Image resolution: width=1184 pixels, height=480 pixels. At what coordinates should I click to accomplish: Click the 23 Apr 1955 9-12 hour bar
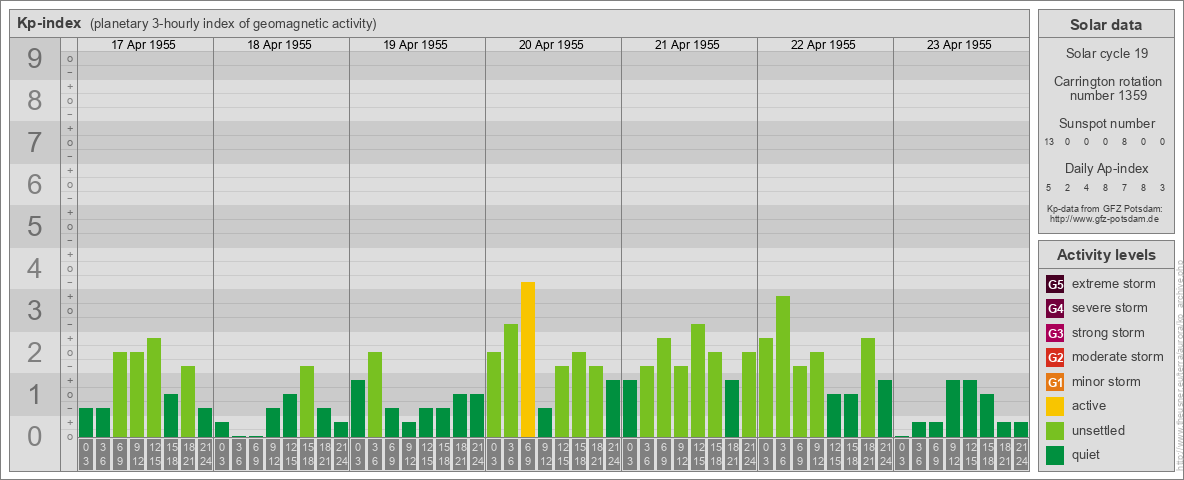coord(953,408)
